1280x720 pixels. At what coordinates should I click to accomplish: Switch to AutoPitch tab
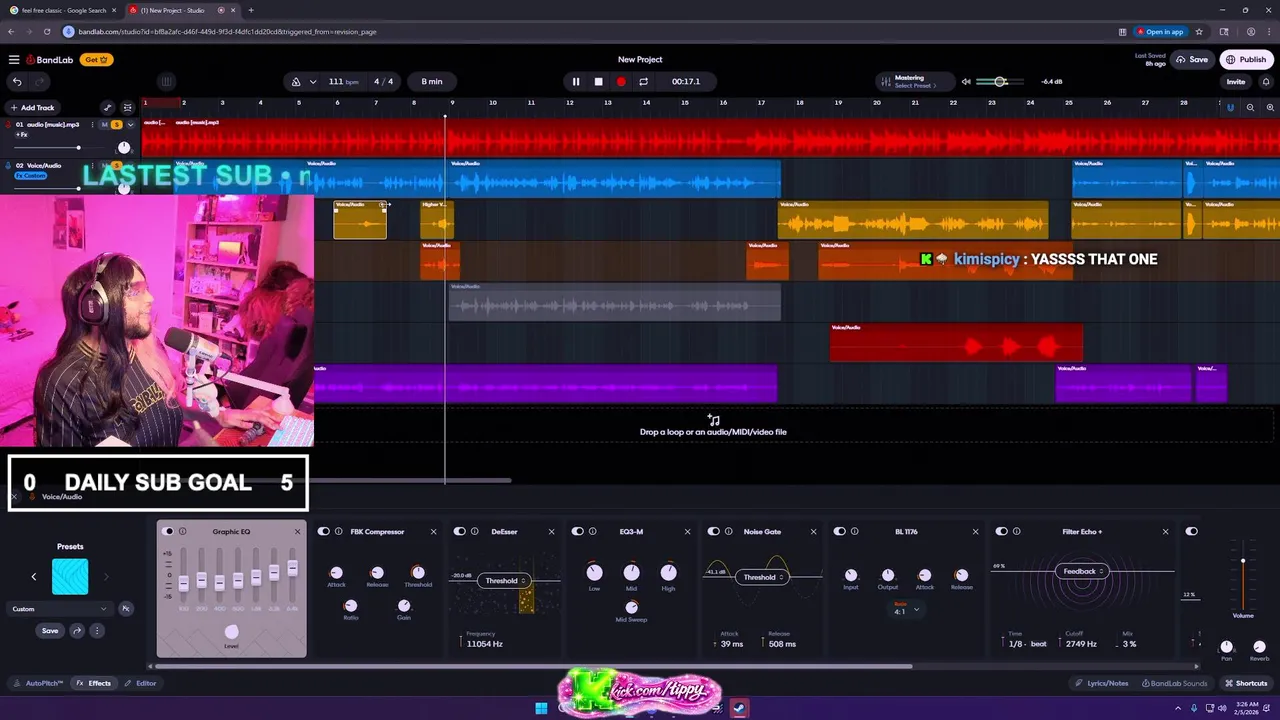(40, 683)
